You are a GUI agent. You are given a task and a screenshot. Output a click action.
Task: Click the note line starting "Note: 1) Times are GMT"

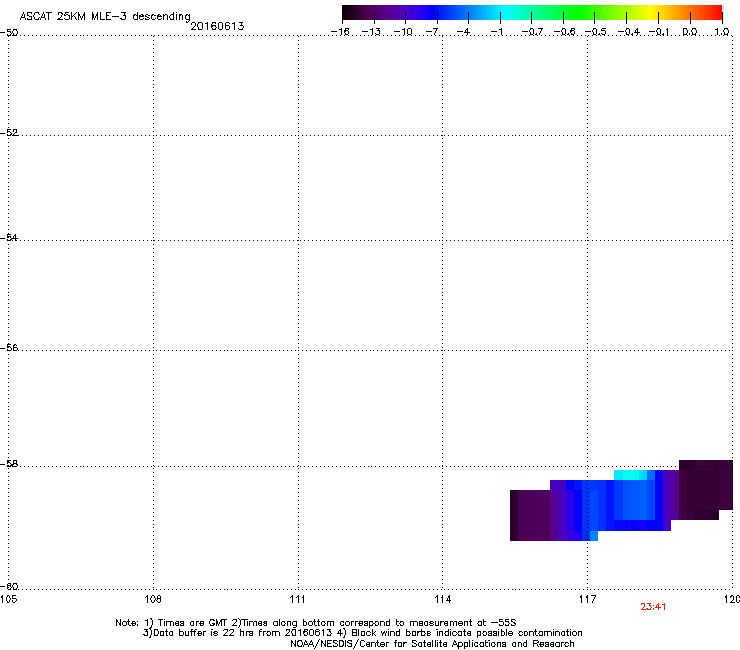pyautogui.click(x=316, y=623)
